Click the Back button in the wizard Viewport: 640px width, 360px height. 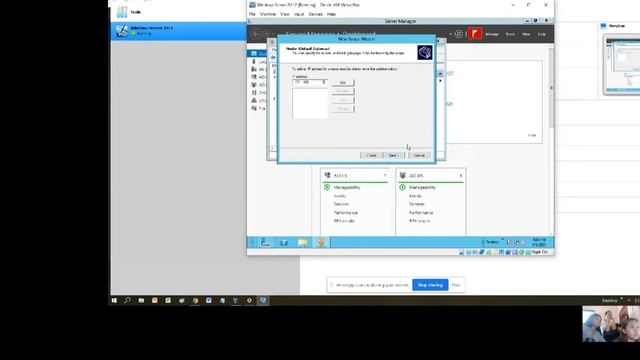point(371,156)
